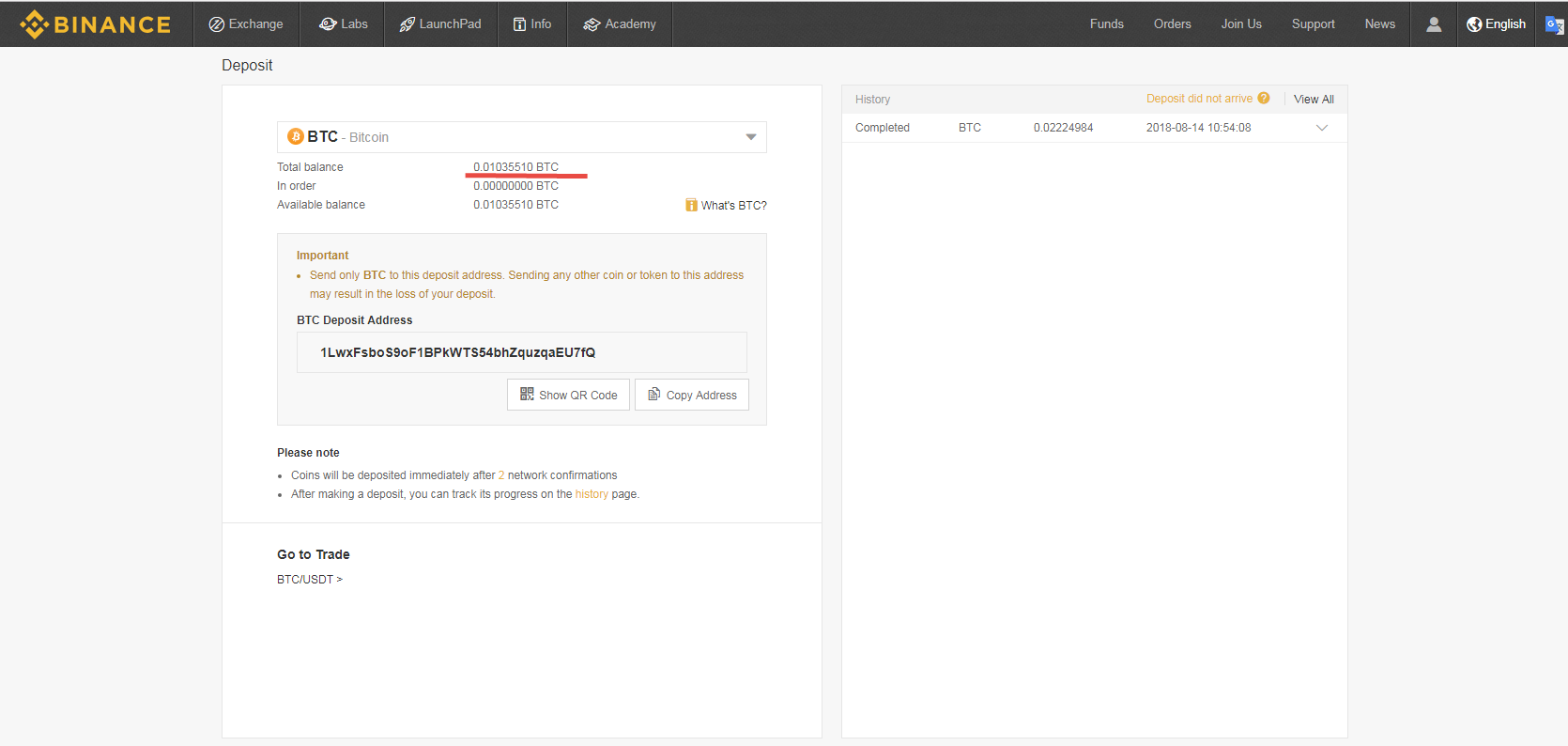Click the deposit date 2018-08-14 10:54:08

pyautogui.click(x=1199, y=128)
